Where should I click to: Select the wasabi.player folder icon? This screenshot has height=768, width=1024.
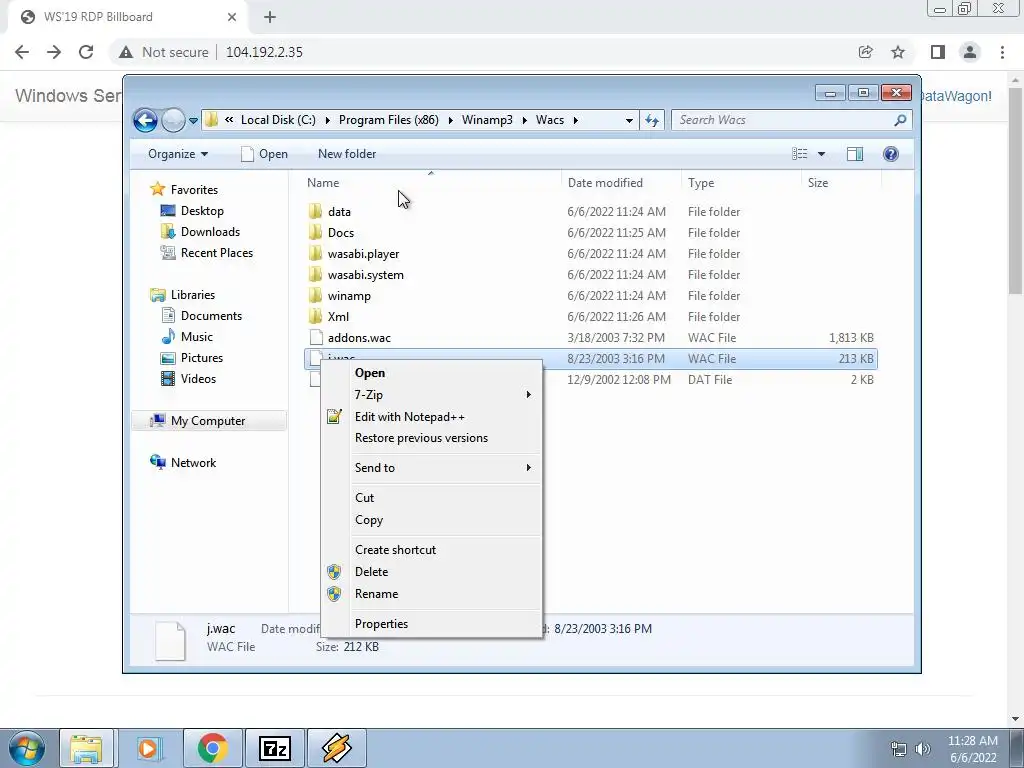tap(315, 253)
